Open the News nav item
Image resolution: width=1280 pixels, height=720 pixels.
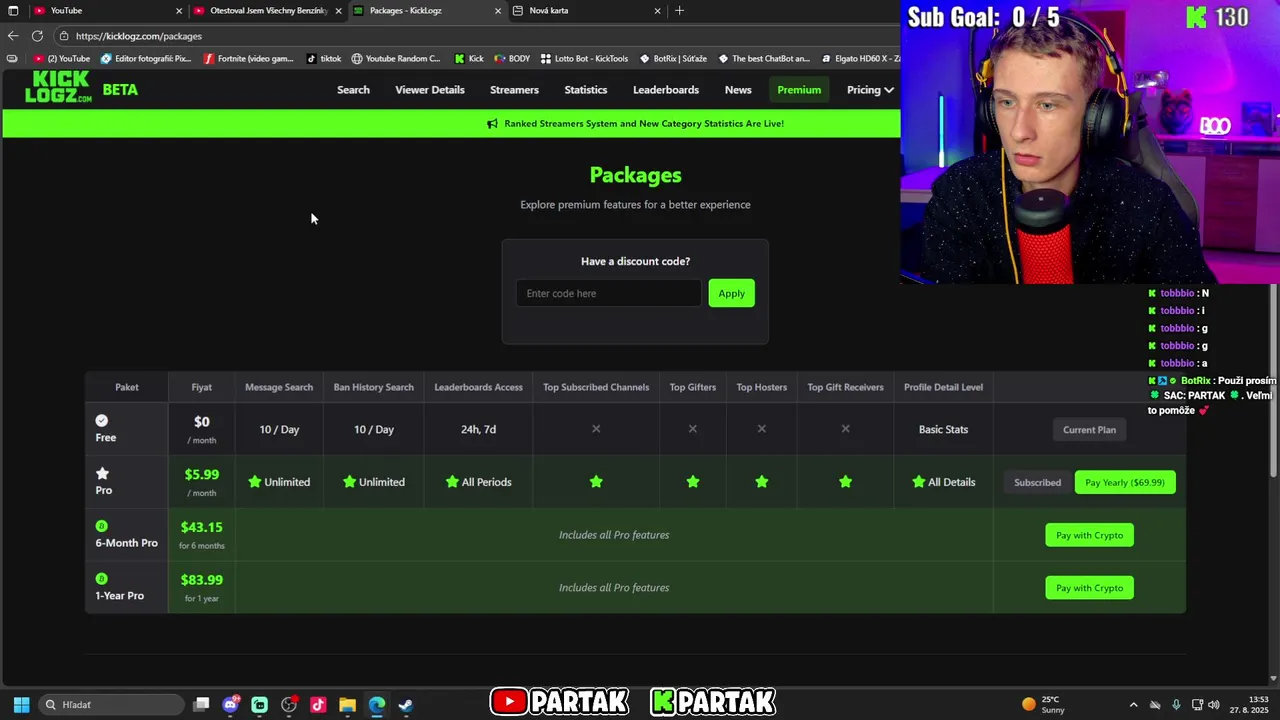tap(738, 90)
